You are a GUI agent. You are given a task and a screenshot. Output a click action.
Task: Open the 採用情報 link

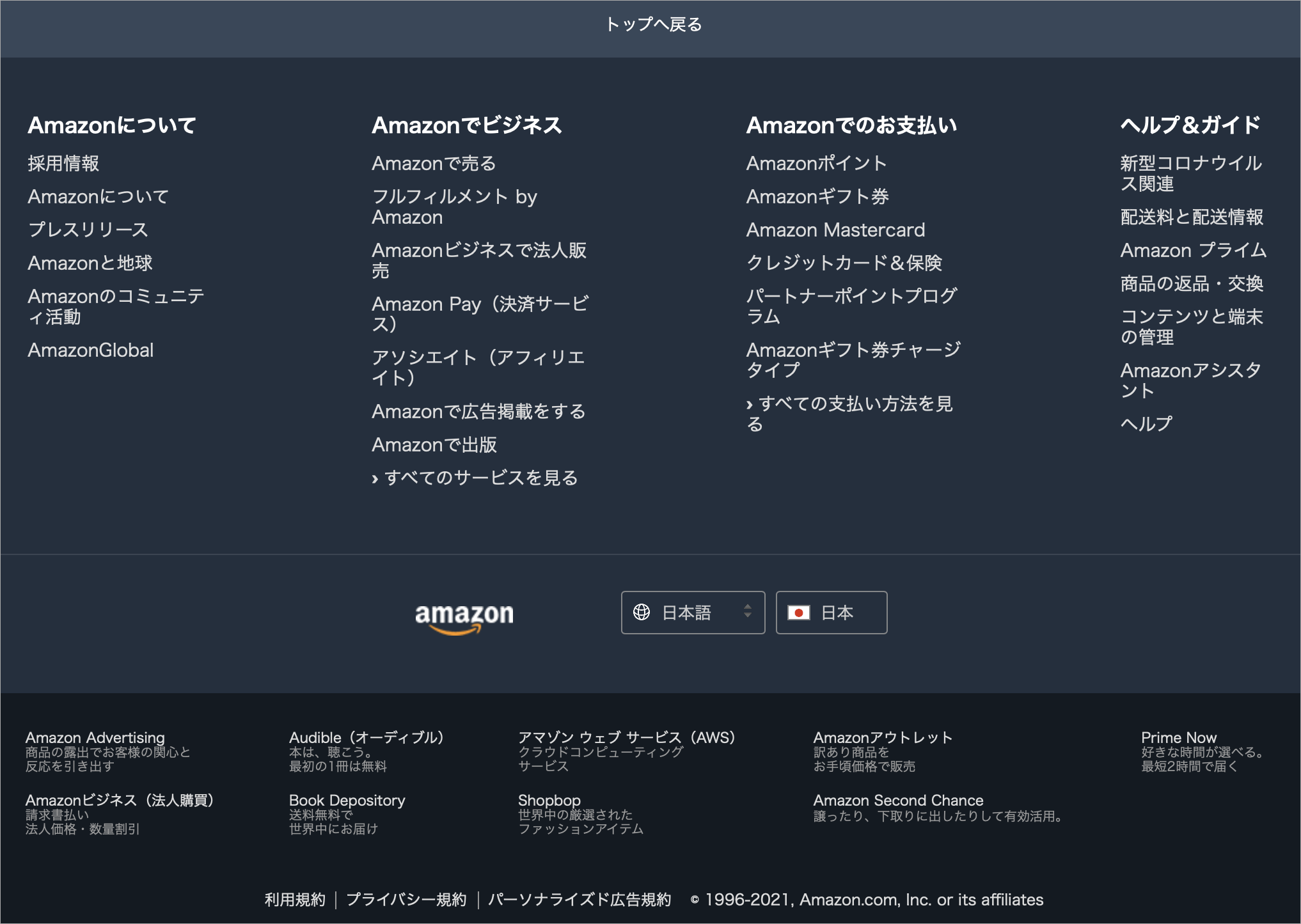63,164
